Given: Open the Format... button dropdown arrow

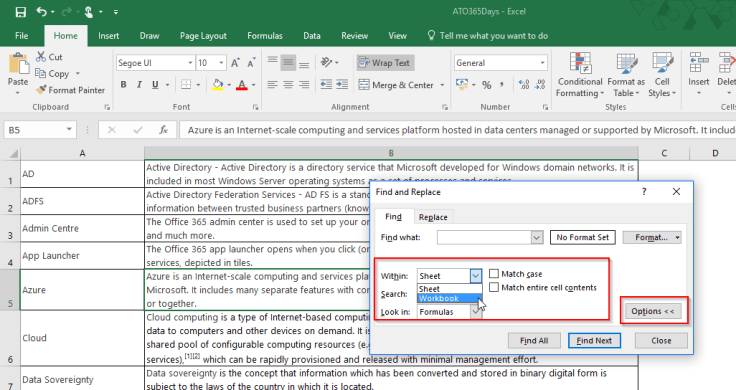Looking at the screenshot, I should coord(677,237).
